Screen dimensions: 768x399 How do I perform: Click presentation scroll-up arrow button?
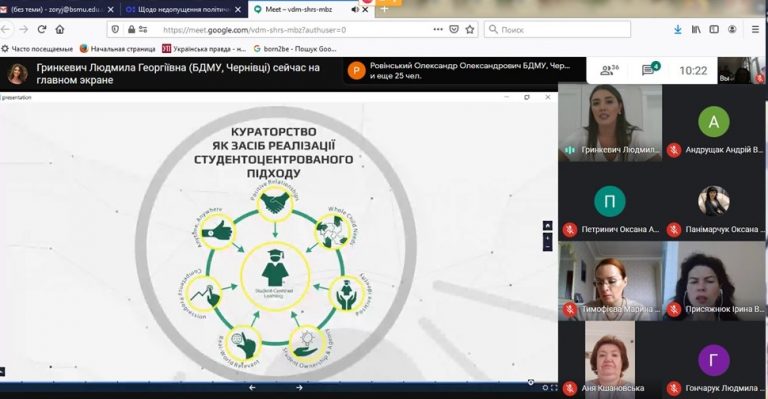[548, 226]
